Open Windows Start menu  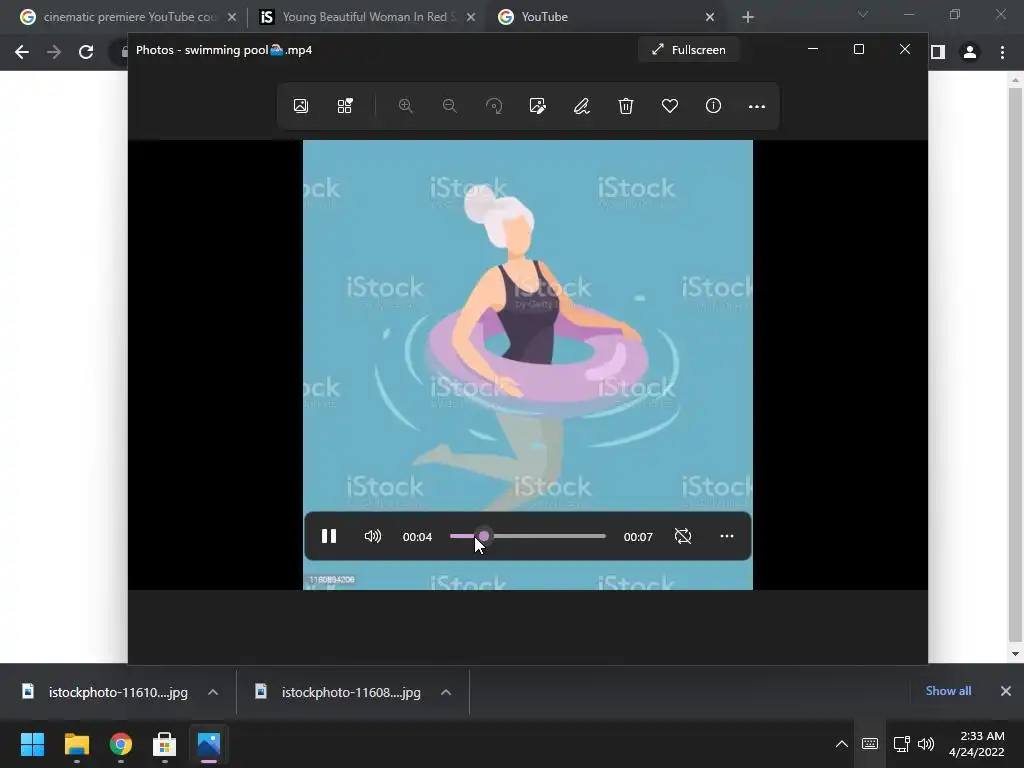click(32, 744)
